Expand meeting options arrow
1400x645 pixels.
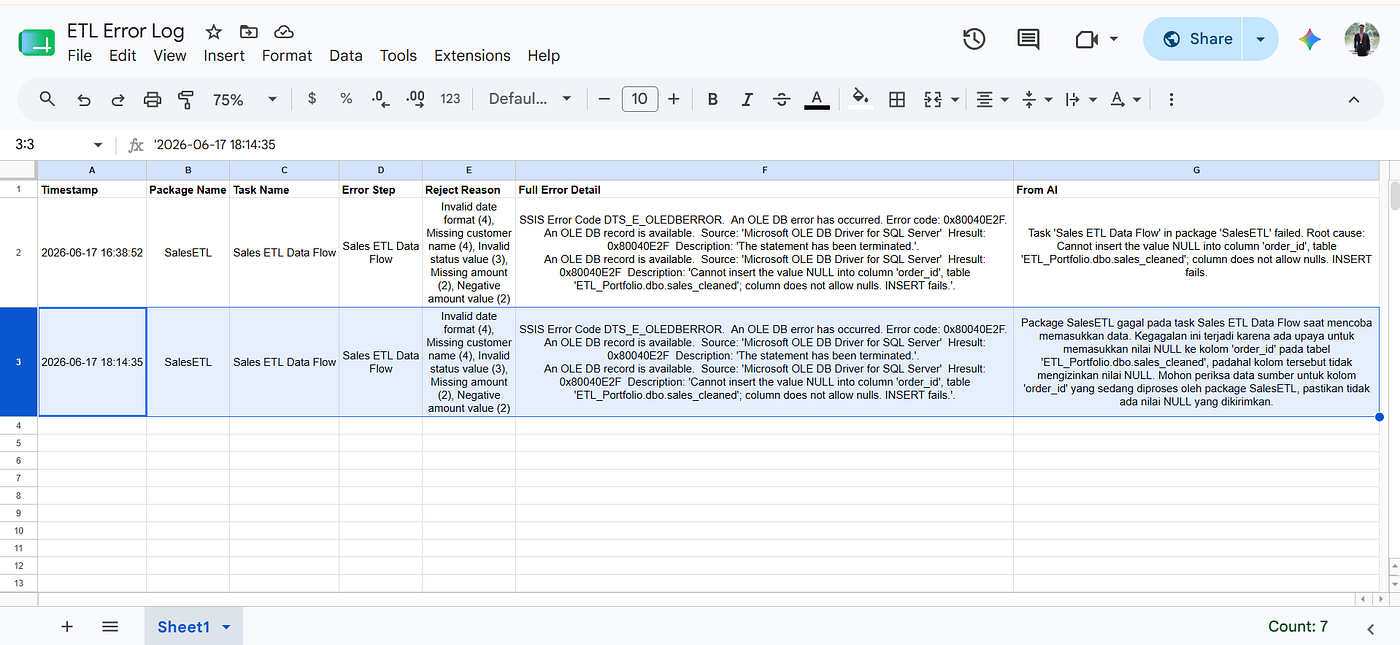(x=1114, y=40)
